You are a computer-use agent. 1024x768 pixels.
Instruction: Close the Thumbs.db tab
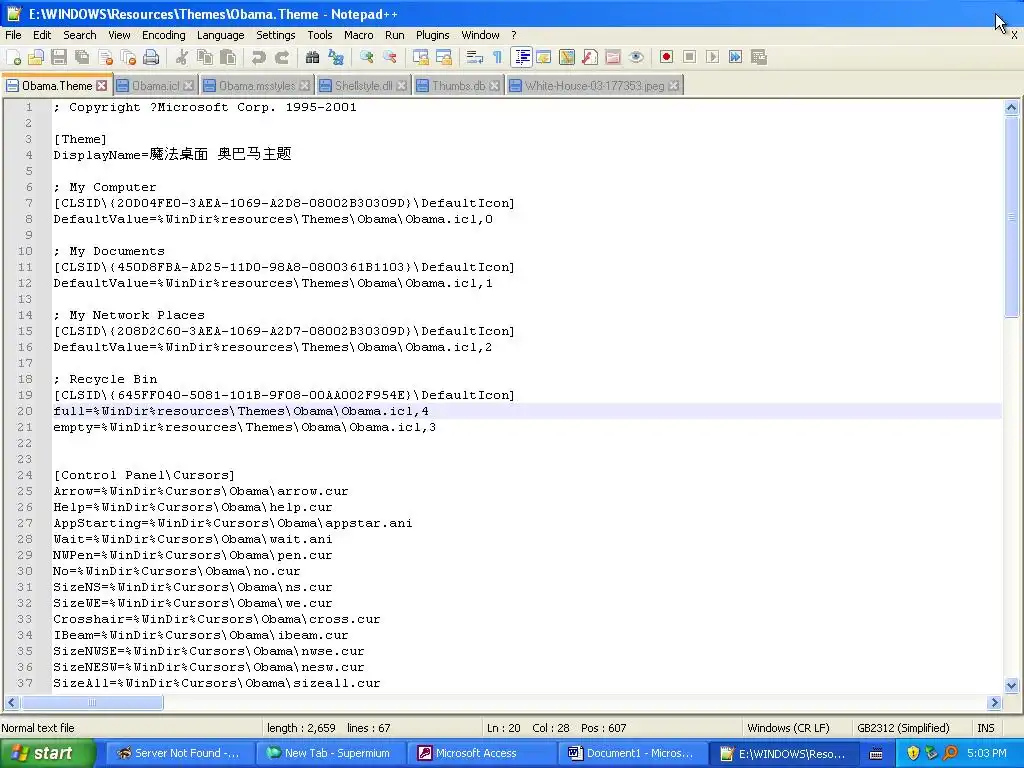pos(495,86)
